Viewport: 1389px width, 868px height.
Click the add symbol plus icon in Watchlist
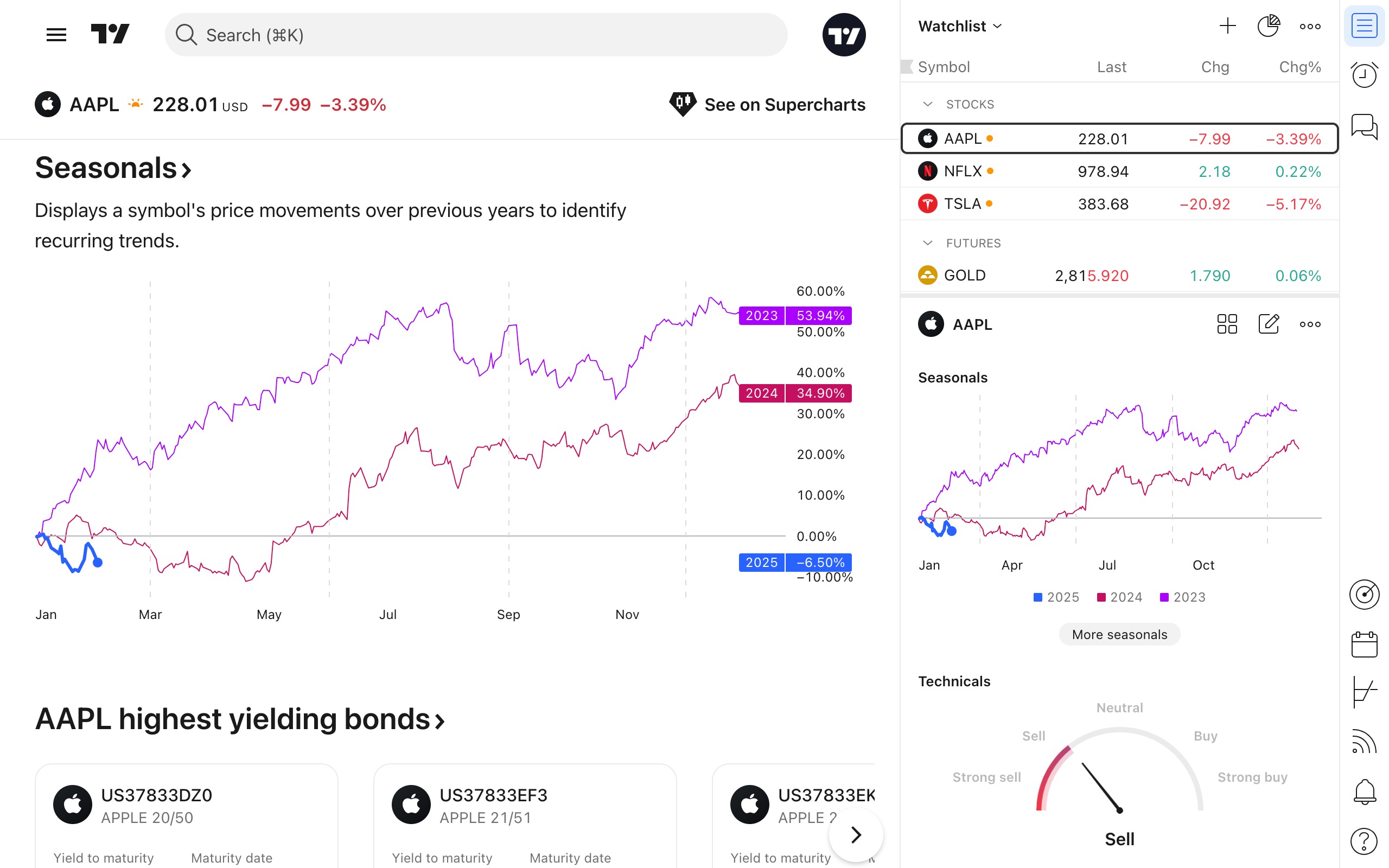(x=1227, y=26)
